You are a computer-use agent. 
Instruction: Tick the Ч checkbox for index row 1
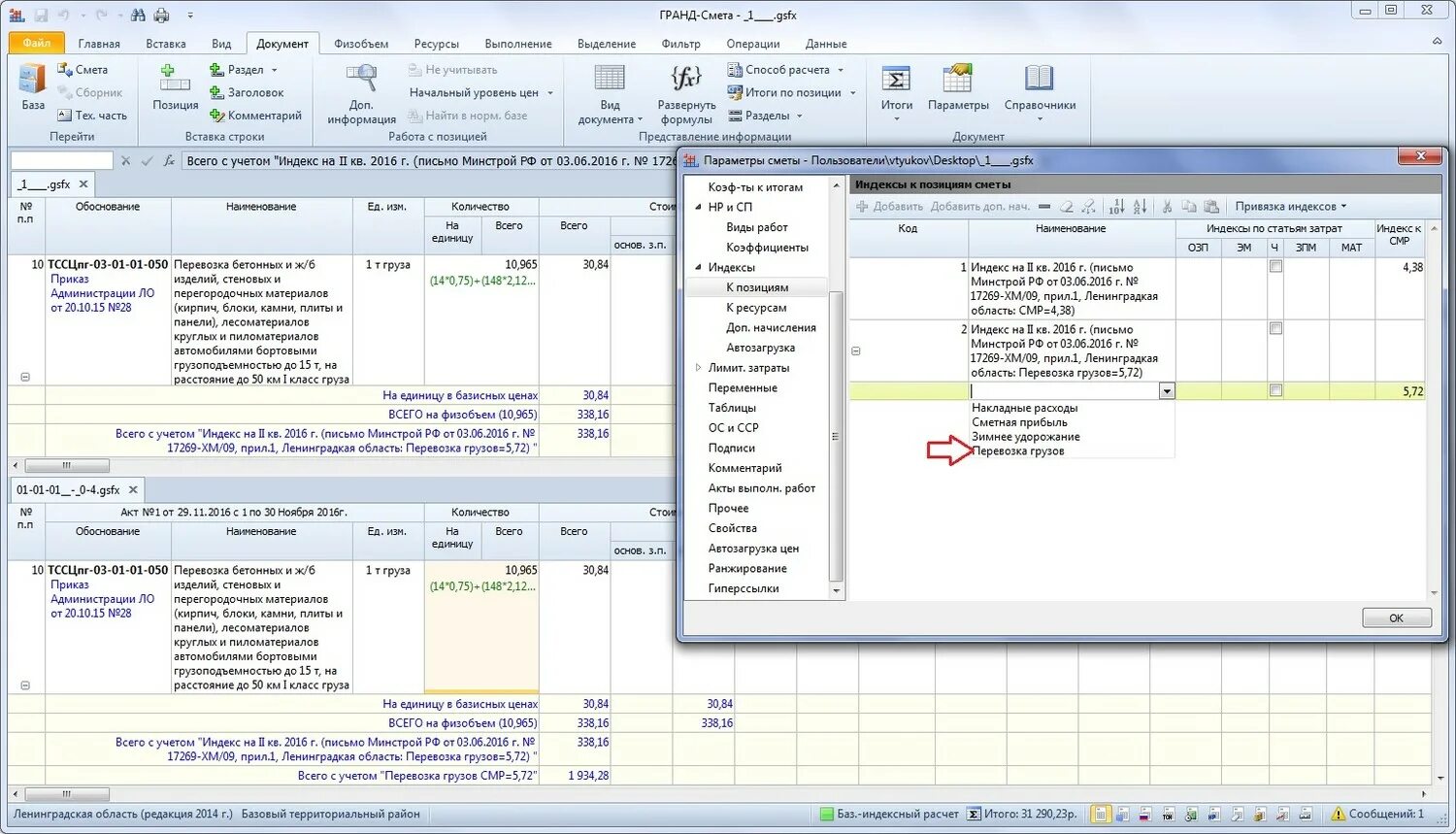1275,266
